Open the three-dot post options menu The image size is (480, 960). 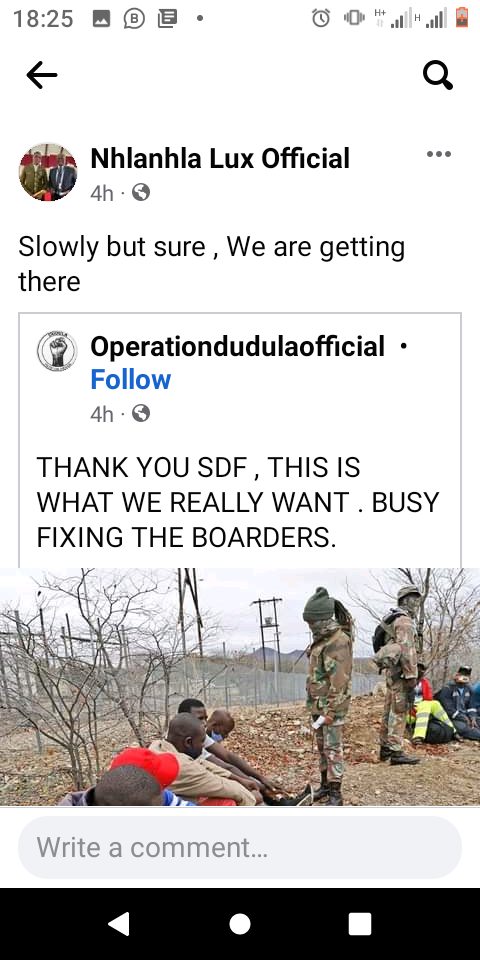(x=439, y=154)
